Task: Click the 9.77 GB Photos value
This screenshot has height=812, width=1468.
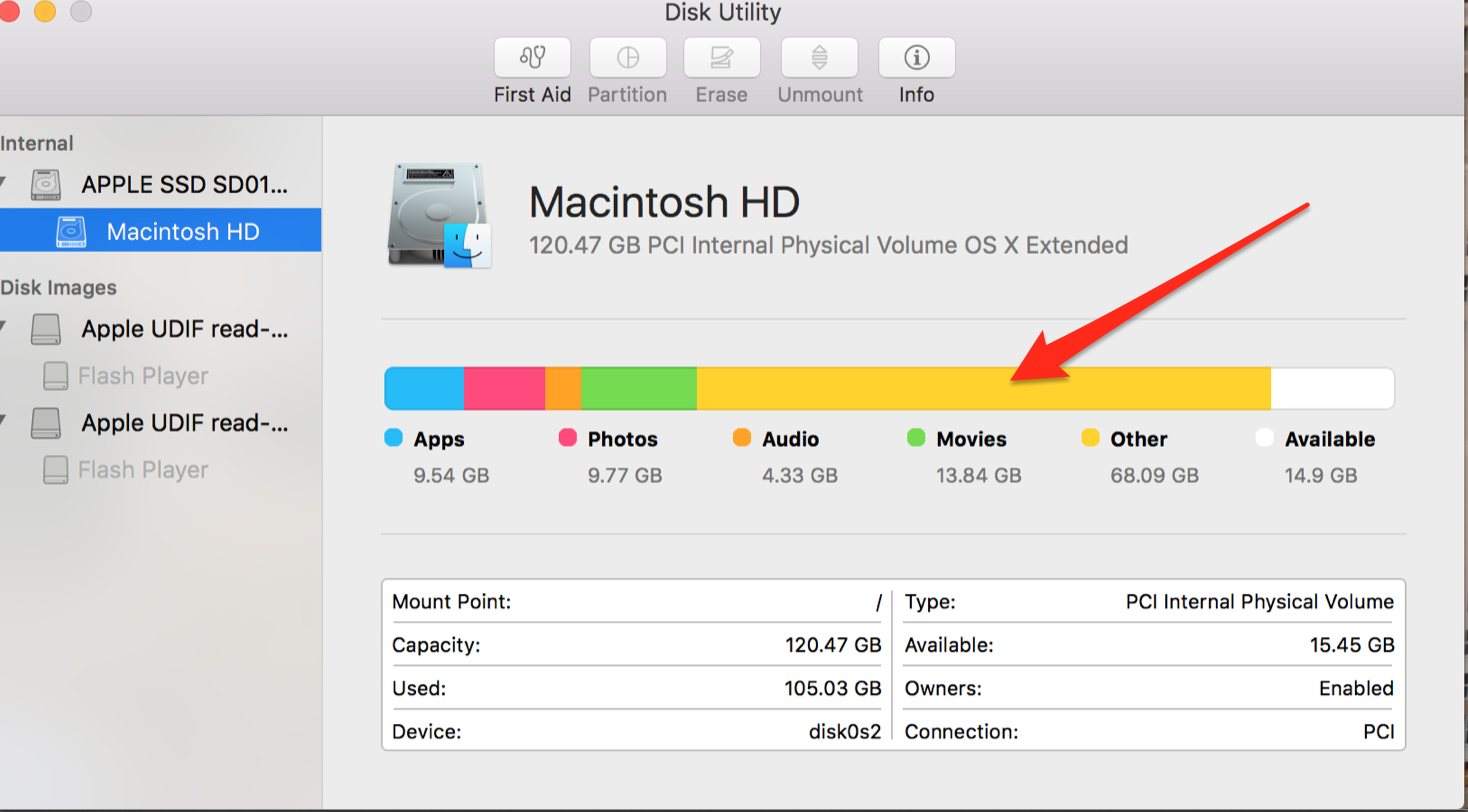Action: point(625,475)
